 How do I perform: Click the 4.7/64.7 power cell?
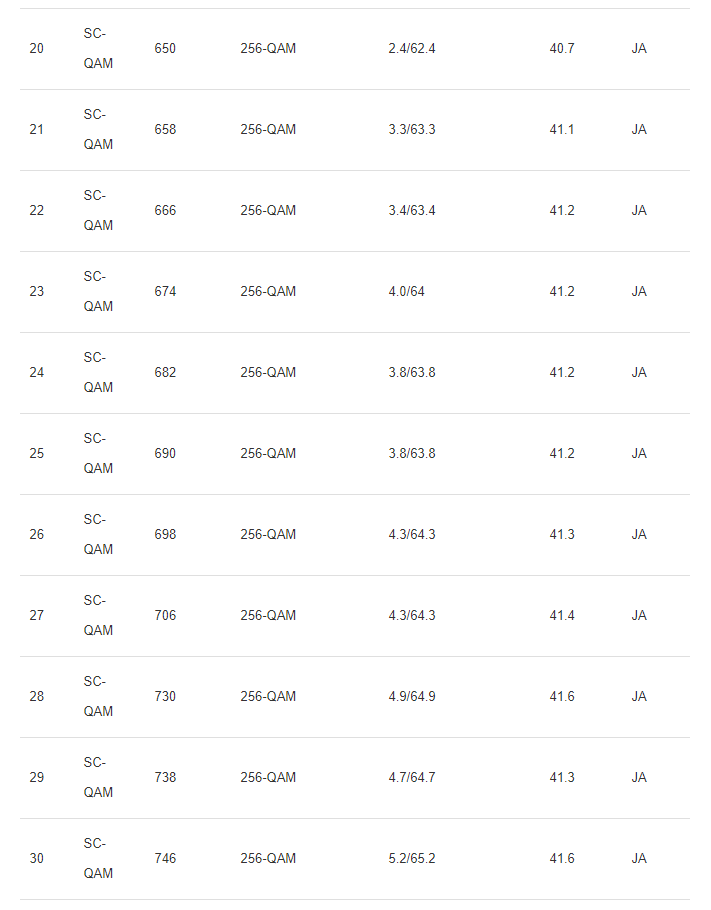412,778
